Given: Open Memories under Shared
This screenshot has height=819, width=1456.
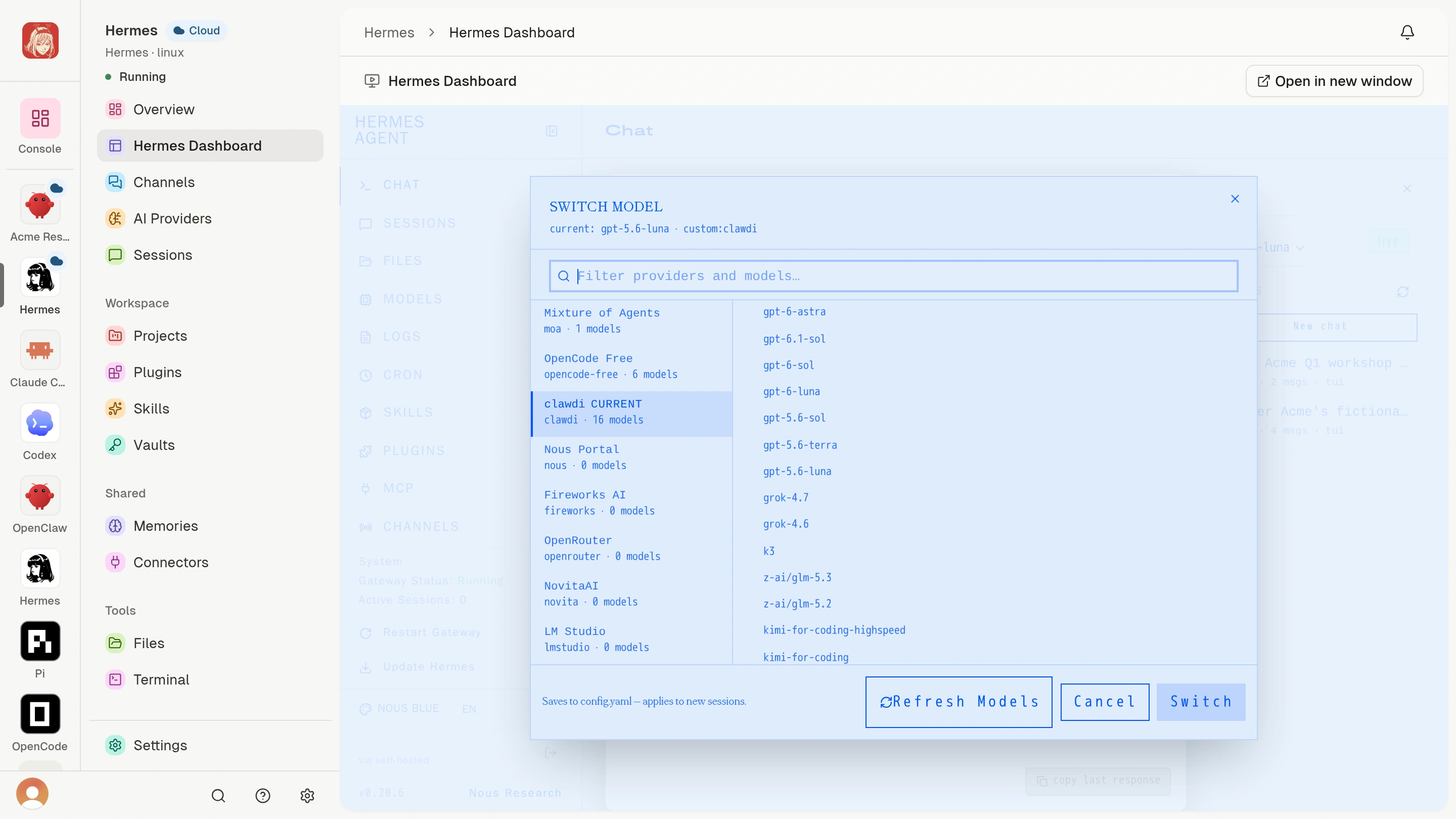Looking at the screenshot, I should 210,526.
